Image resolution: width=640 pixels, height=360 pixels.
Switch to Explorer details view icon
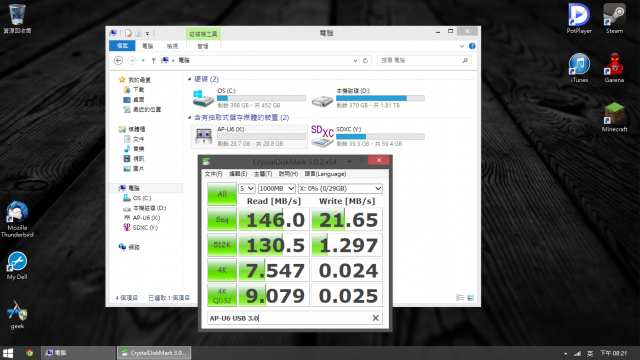pos(460,298)
